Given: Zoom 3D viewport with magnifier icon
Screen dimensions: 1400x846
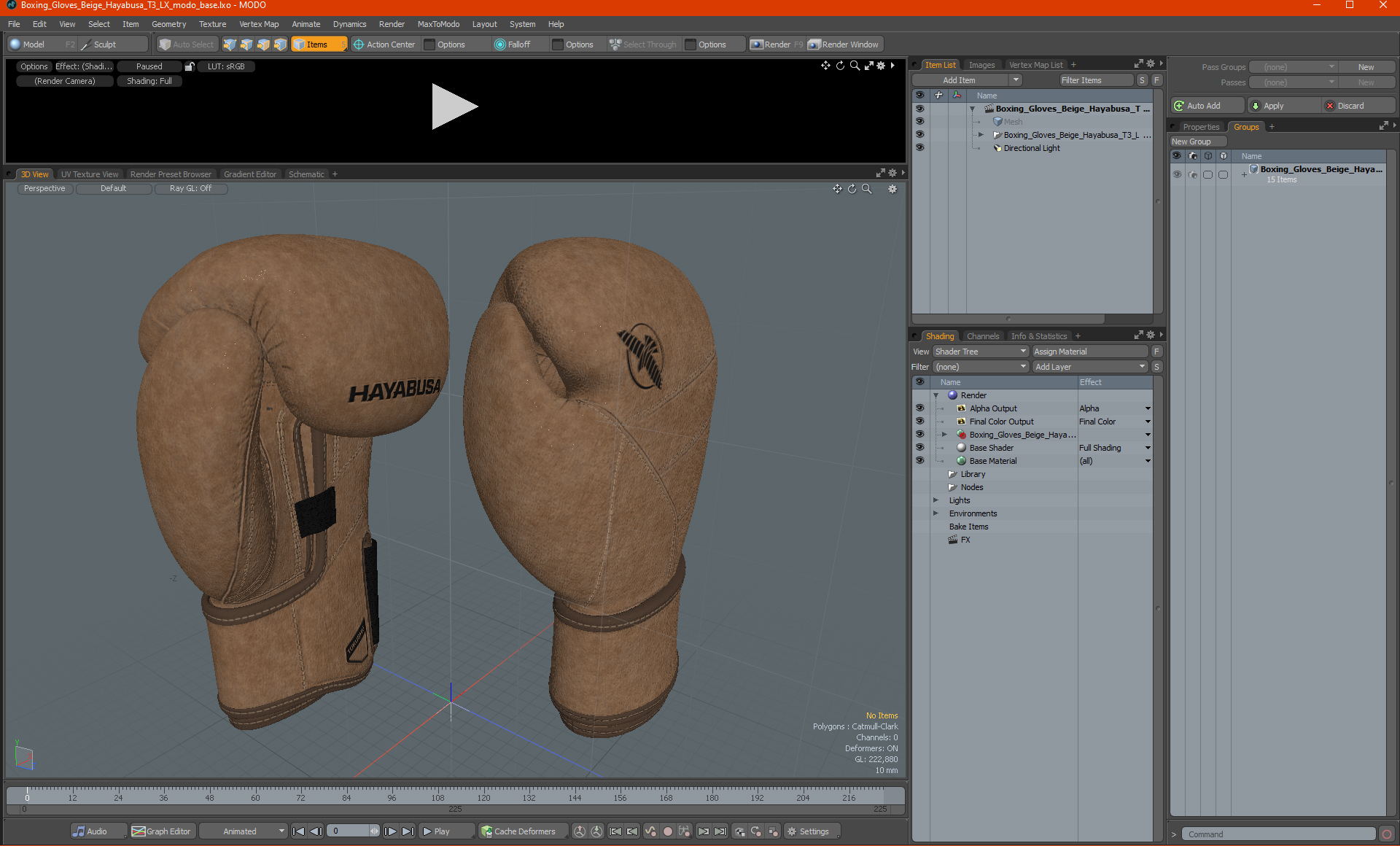Looking at the screenshot, I should pyautogui.click(x=867, y=189).
